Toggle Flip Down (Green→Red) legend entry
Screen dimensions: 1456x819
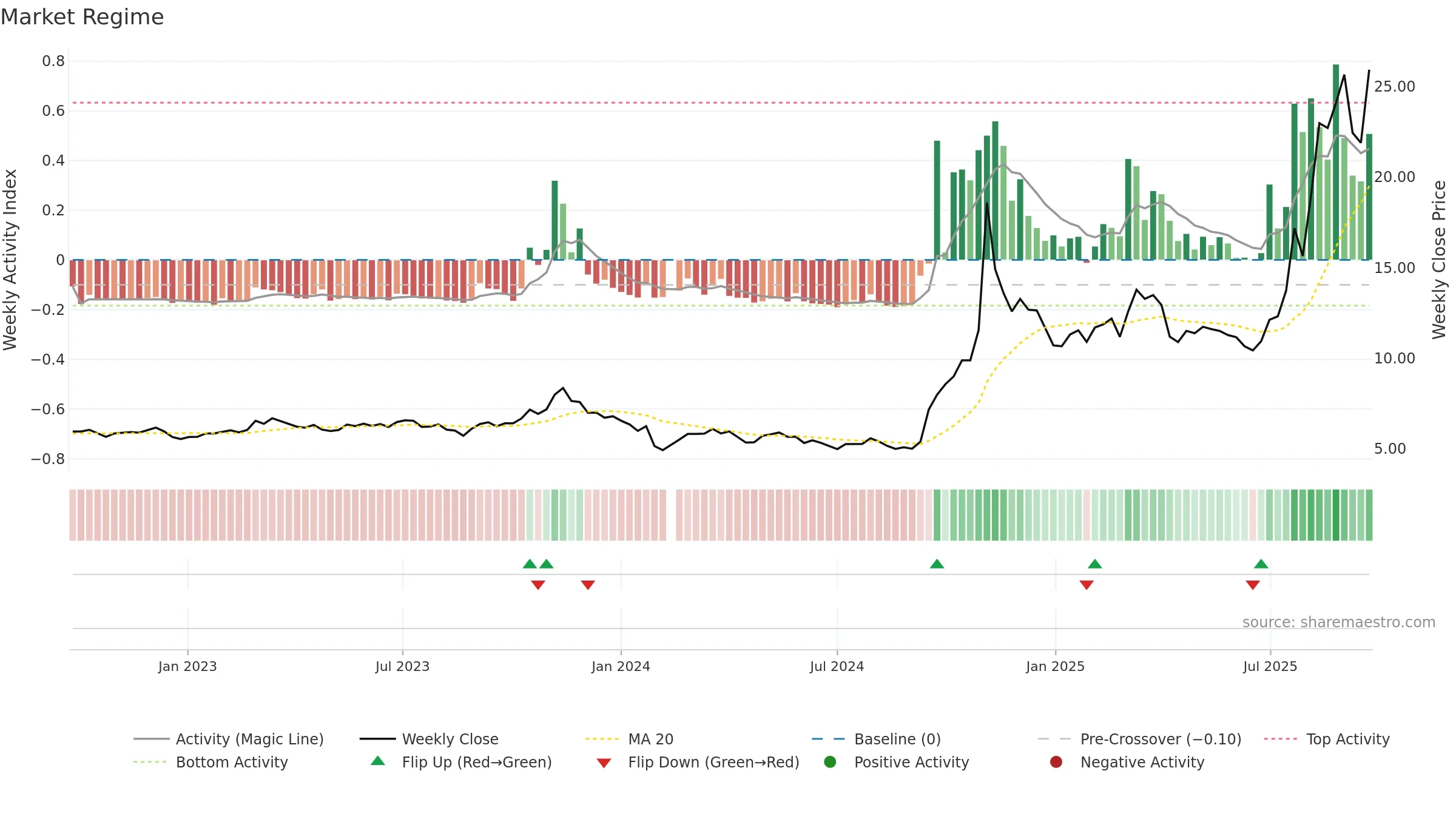(x=698, y=762)
